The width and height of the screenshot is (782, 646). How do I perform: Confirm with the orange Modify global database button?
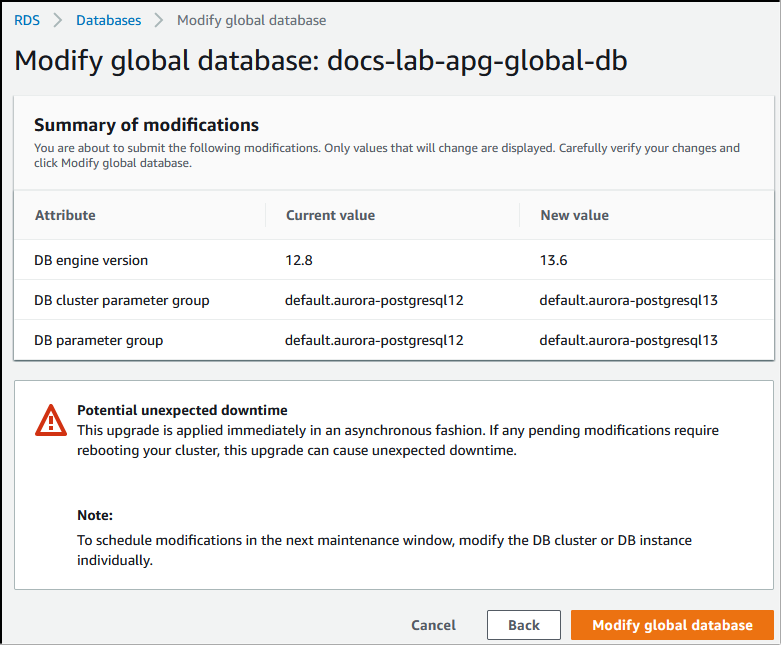click(672, 625)
